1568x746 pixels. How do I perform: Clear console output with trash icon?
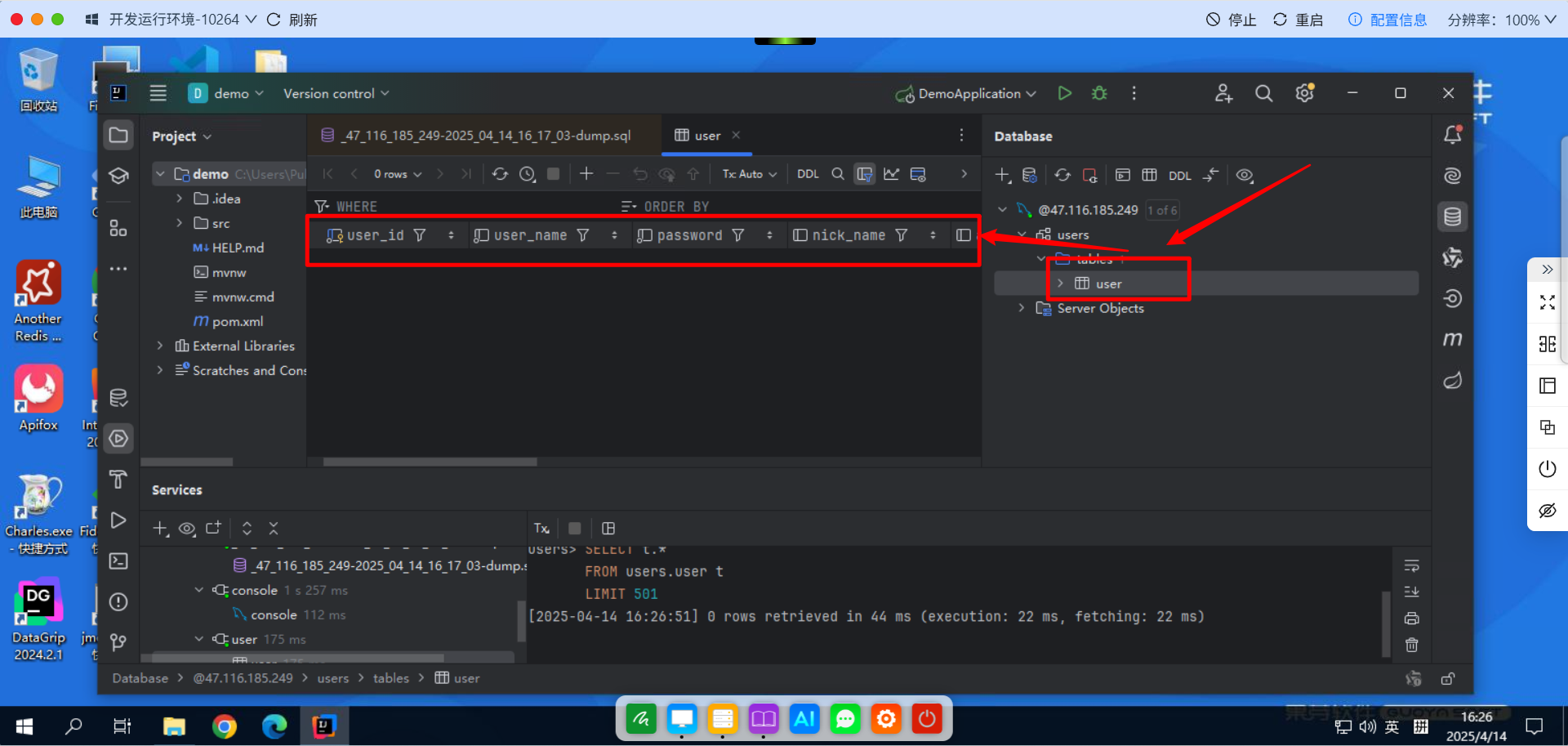tap(1411, 645)
